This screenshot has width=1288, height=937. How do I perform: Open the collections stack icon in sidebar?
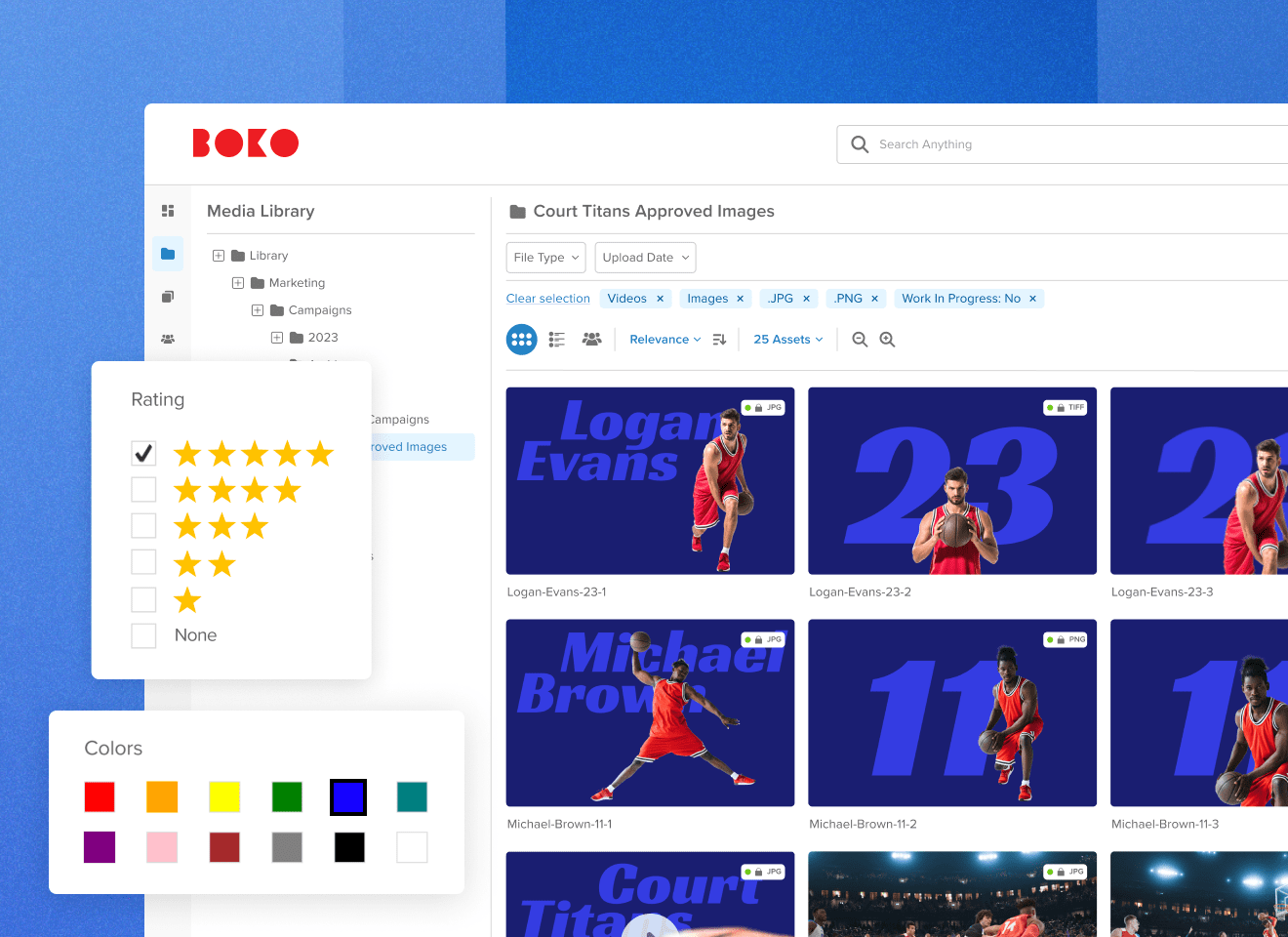tap(168, 297)
